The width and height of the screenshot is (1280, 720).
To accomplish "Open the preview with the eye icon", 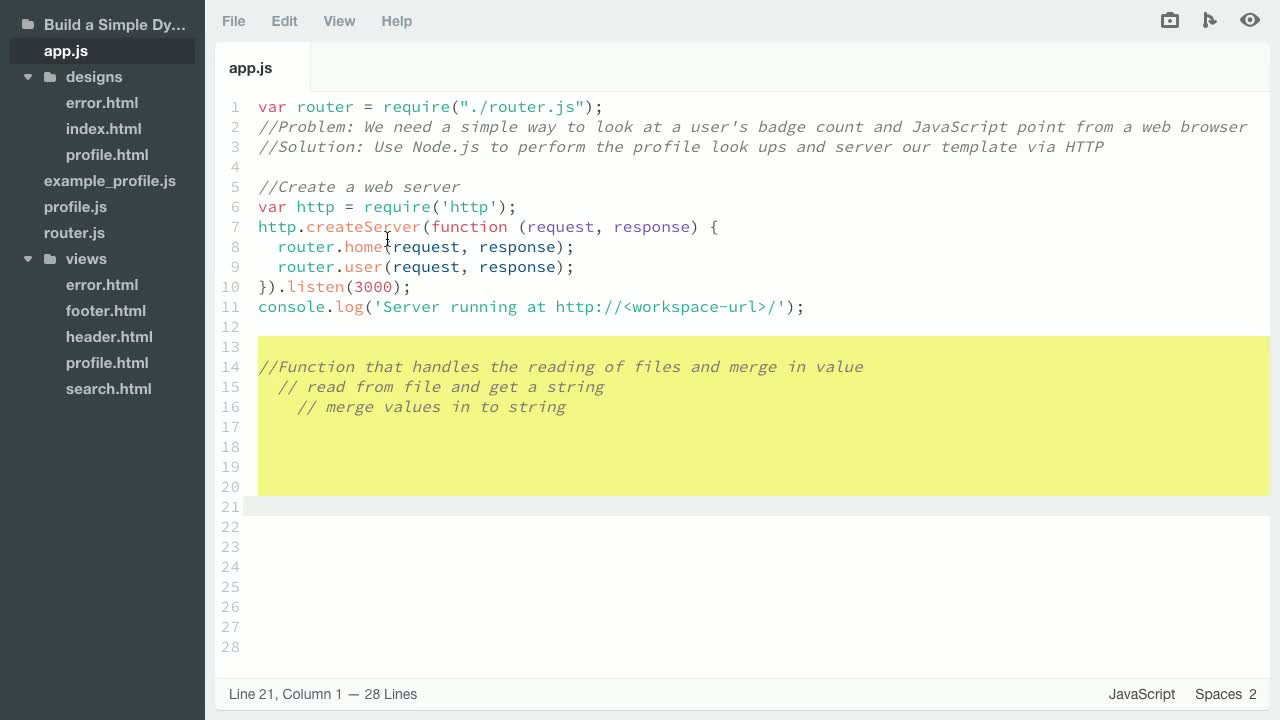I will (x=1250, y=20).
